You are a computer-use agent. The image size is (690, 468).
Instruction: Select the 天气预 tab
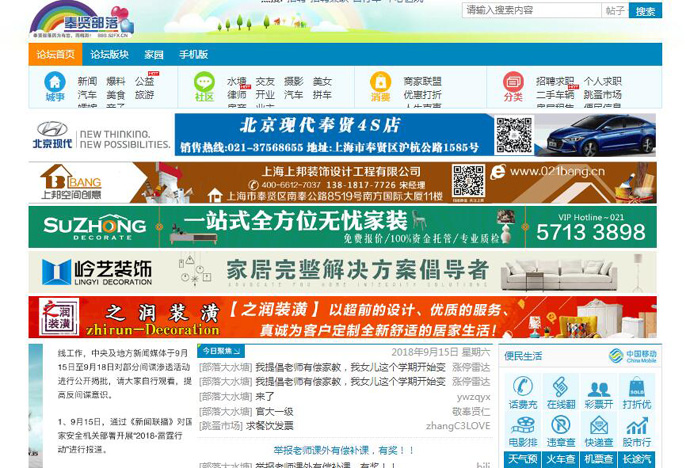[523, 459]
